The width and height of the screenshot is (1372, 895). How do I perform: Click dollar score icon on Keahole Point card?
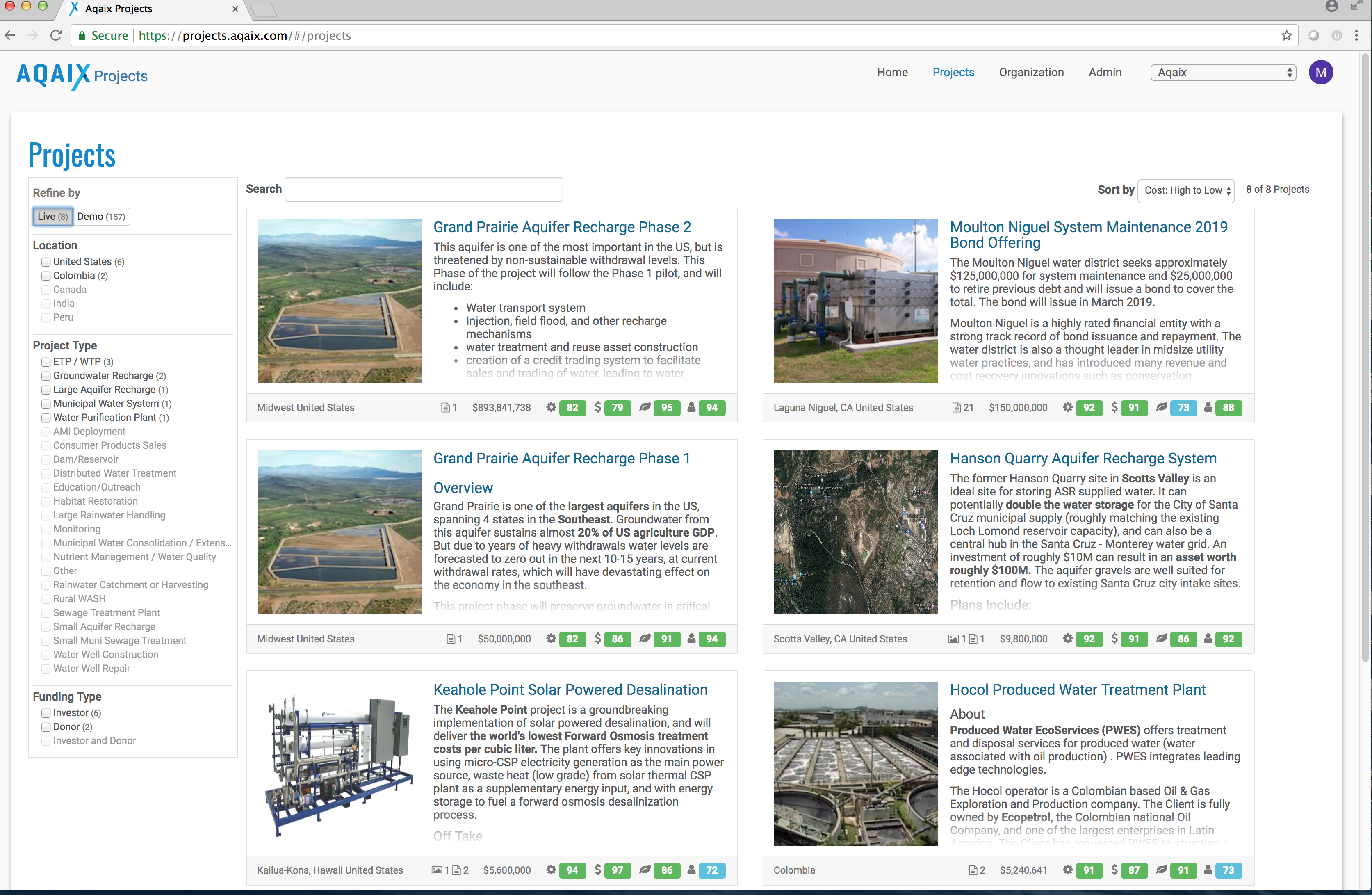pyautogui.click(x=598, y=870)
